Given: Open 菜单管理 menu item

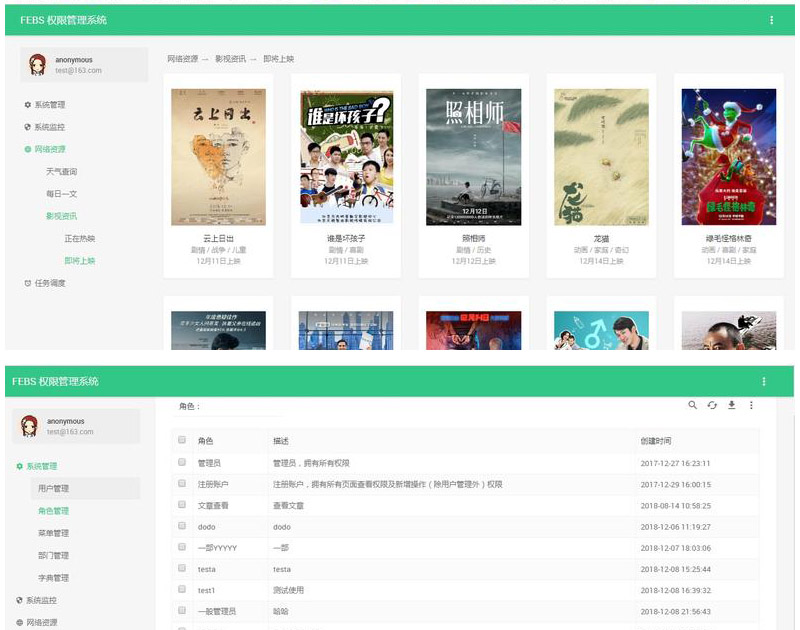Looking at the screenshot, I should (x=53, y=533).
